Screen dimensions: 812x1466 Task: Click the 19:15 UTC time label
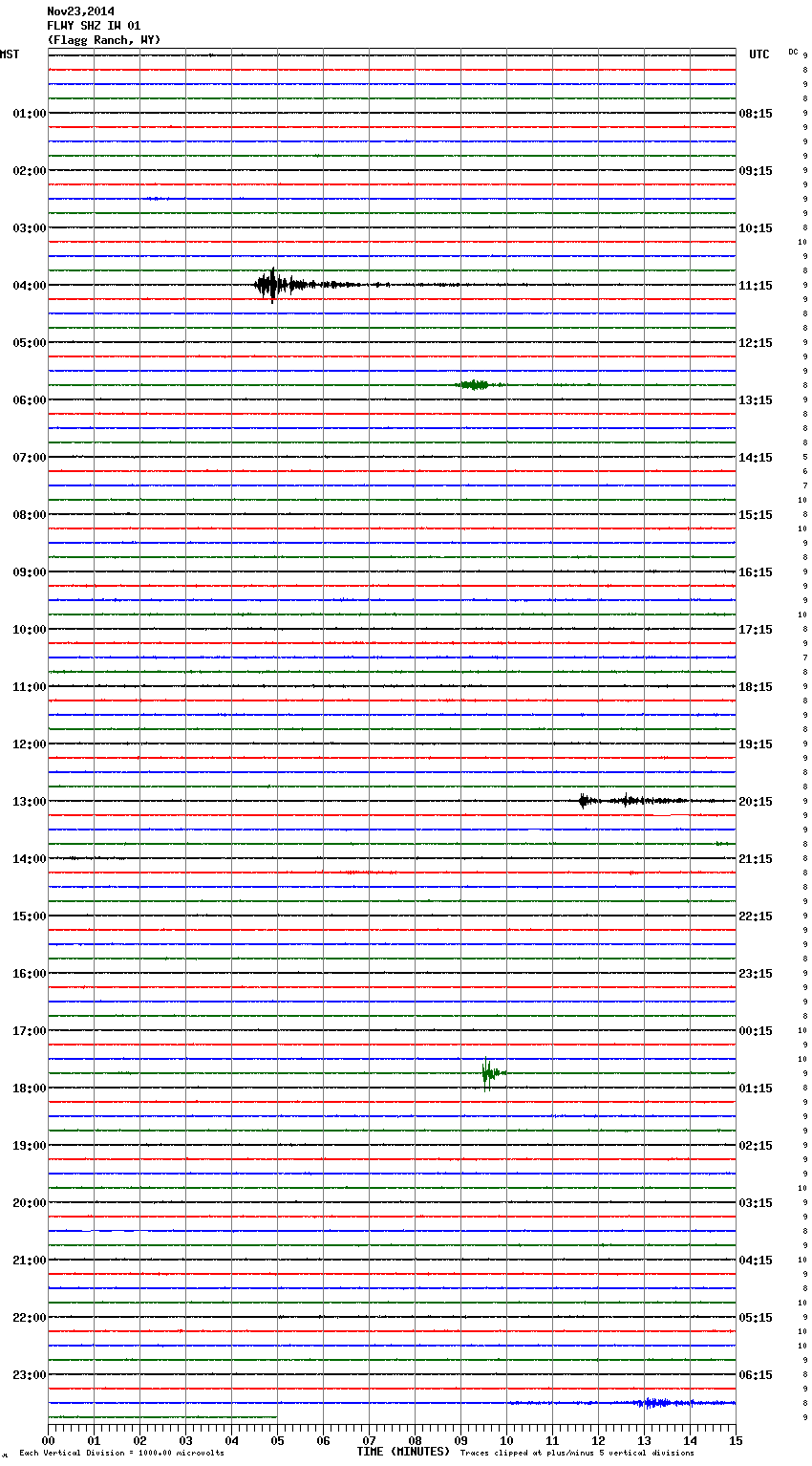pyautogui.click(x=756, y=744)
